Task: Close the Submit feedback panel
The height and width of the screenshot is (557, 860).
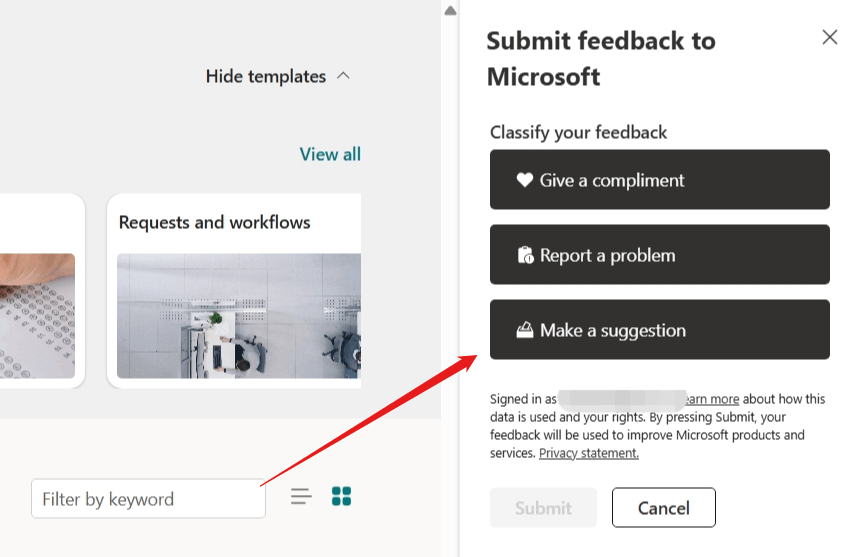Action: [829, 37]
